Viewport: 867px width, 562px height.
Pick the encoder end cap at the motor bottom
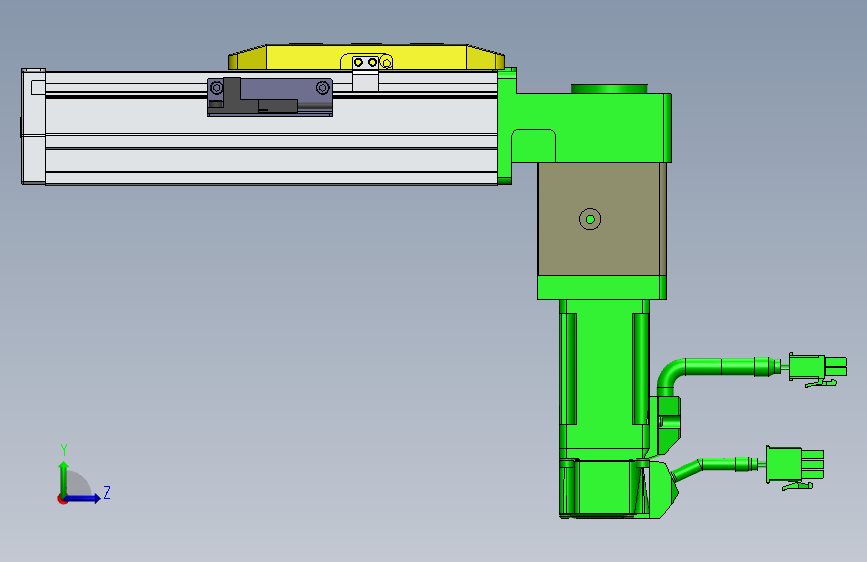tap(603, 488)
